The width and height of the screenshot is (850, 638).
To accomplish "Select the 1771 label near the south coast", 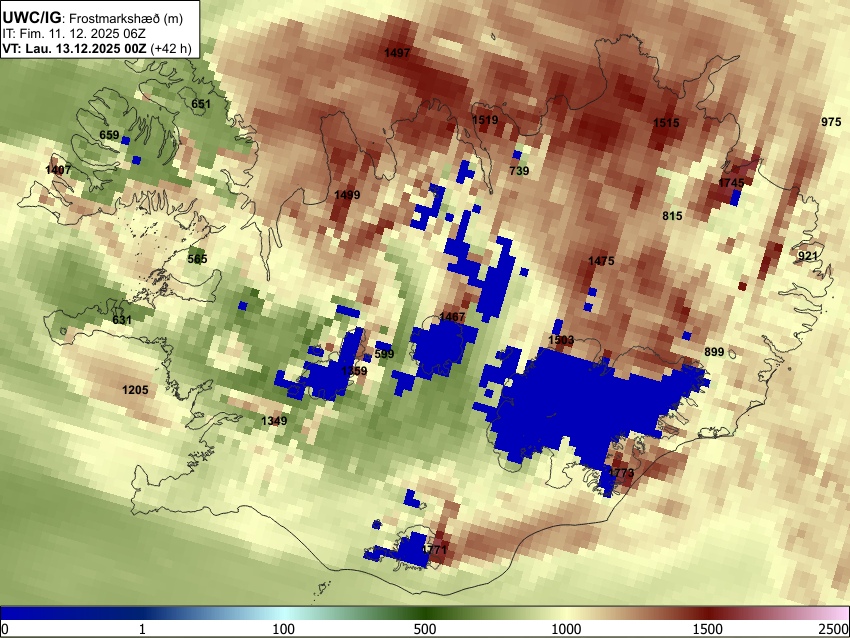I will [x=435, y=550].
